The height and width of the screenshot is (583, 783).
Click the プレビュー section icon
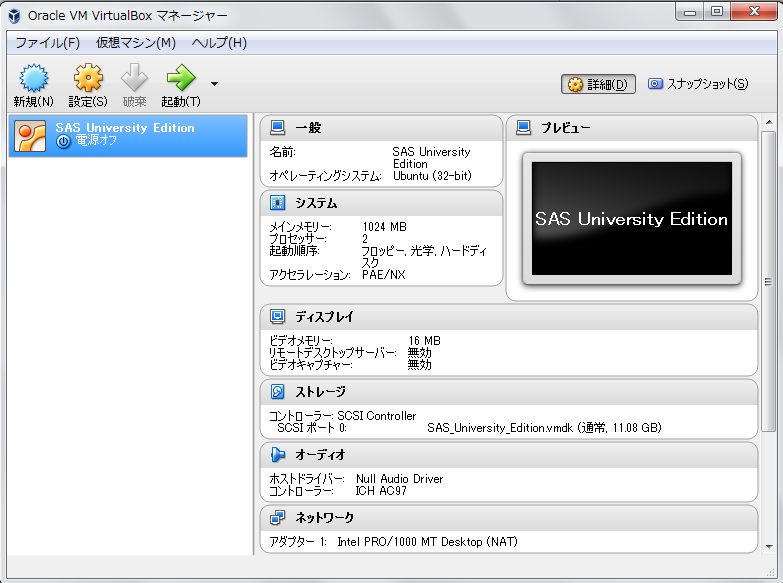point(523,128)
